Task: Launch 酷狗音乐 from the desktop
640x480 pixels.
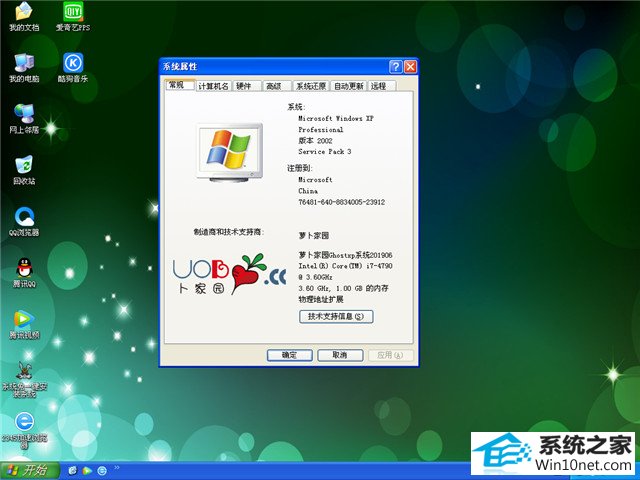Action: click(73, 67)
